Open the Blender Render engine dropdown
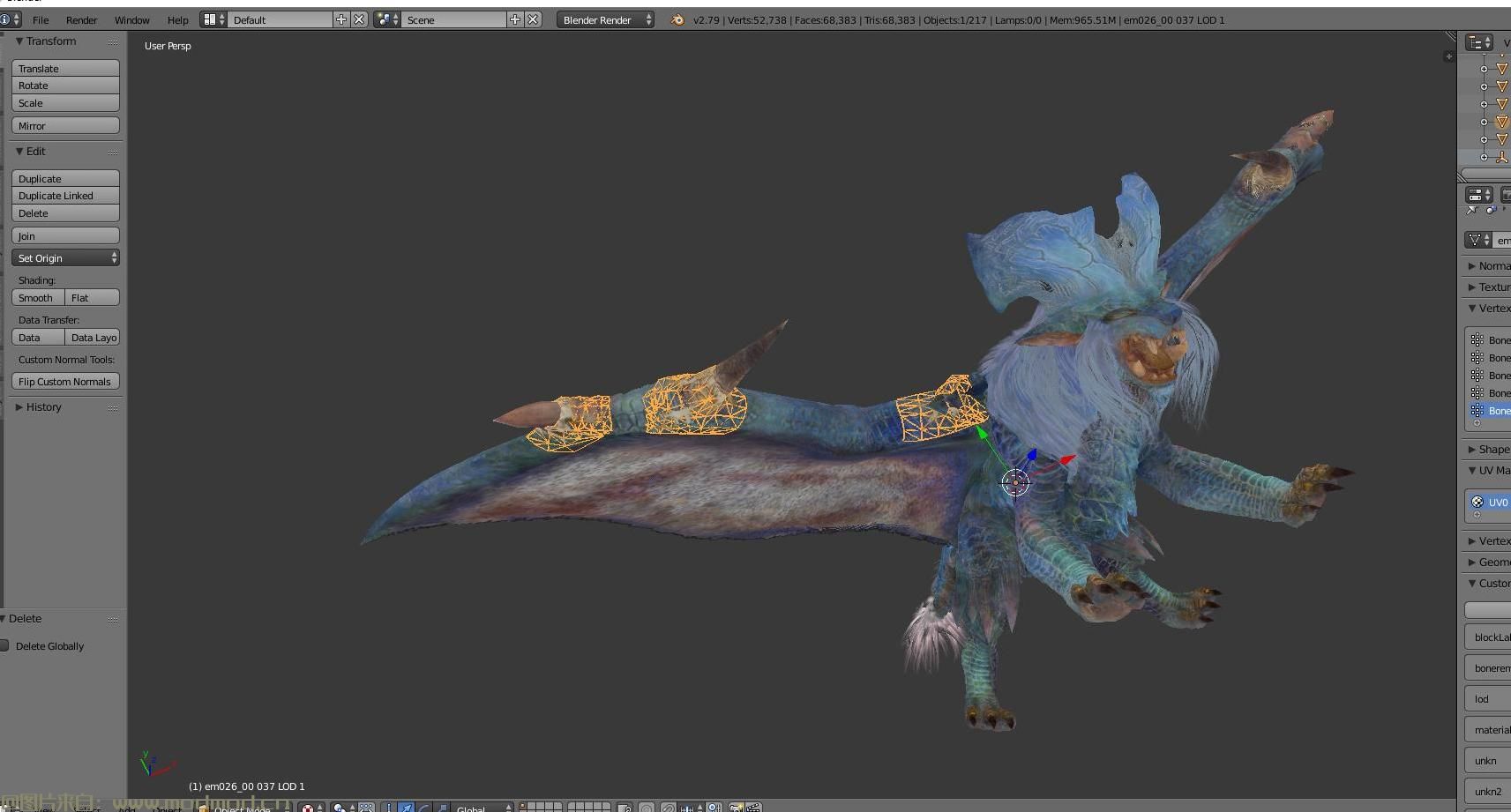Image resolution: width=1511 pixels, height=812 pixels. point(605,19)
